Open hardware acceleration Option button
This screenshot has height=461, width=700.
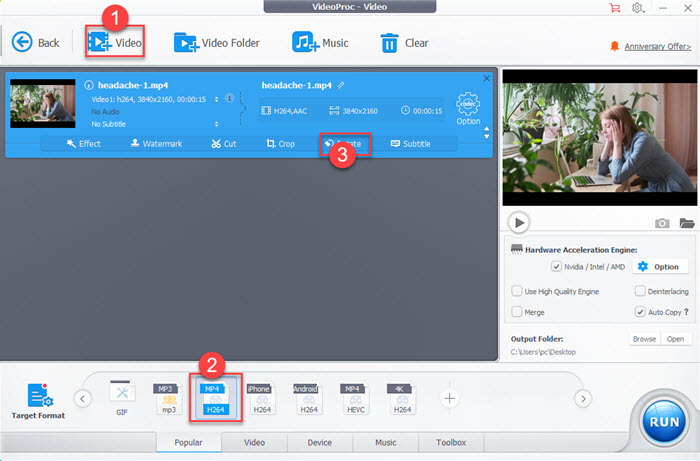pyautogui.click(x=658, y=266)
